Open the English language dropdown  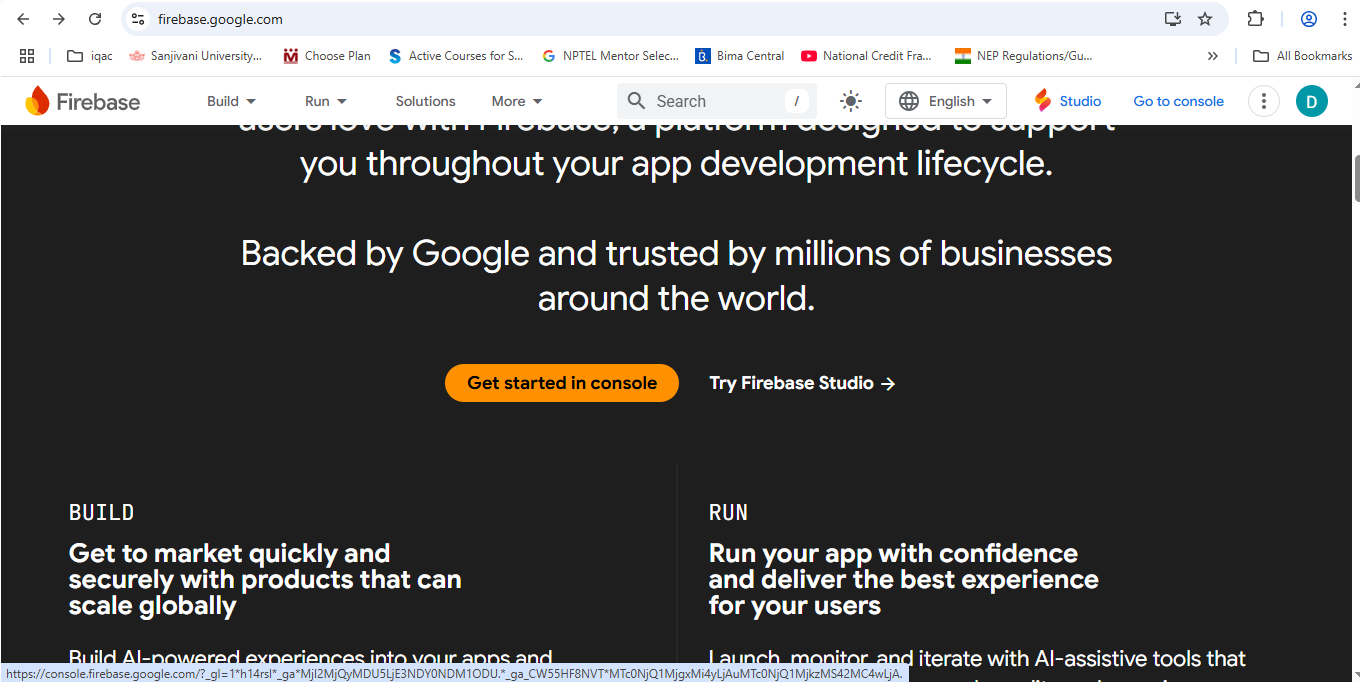(x=946, y=101)
